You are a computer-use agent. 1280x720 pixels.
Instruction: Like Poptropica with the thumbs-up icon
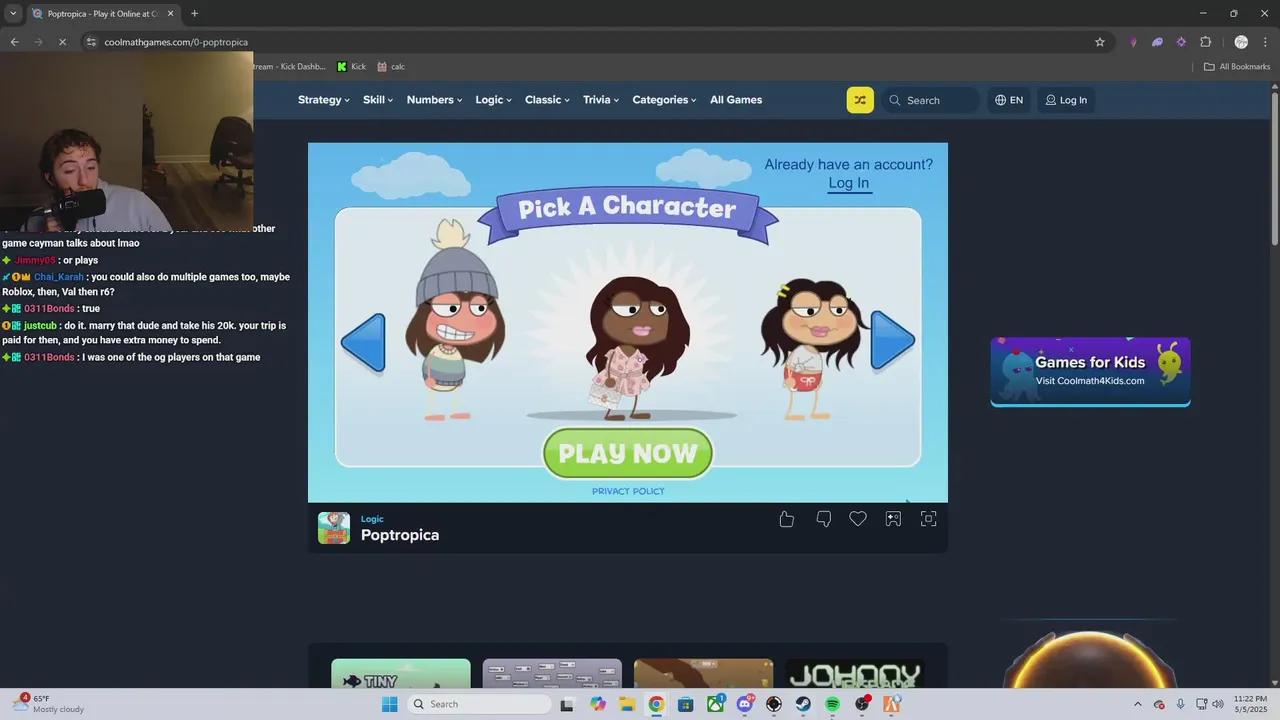click(x=787, y=518)
